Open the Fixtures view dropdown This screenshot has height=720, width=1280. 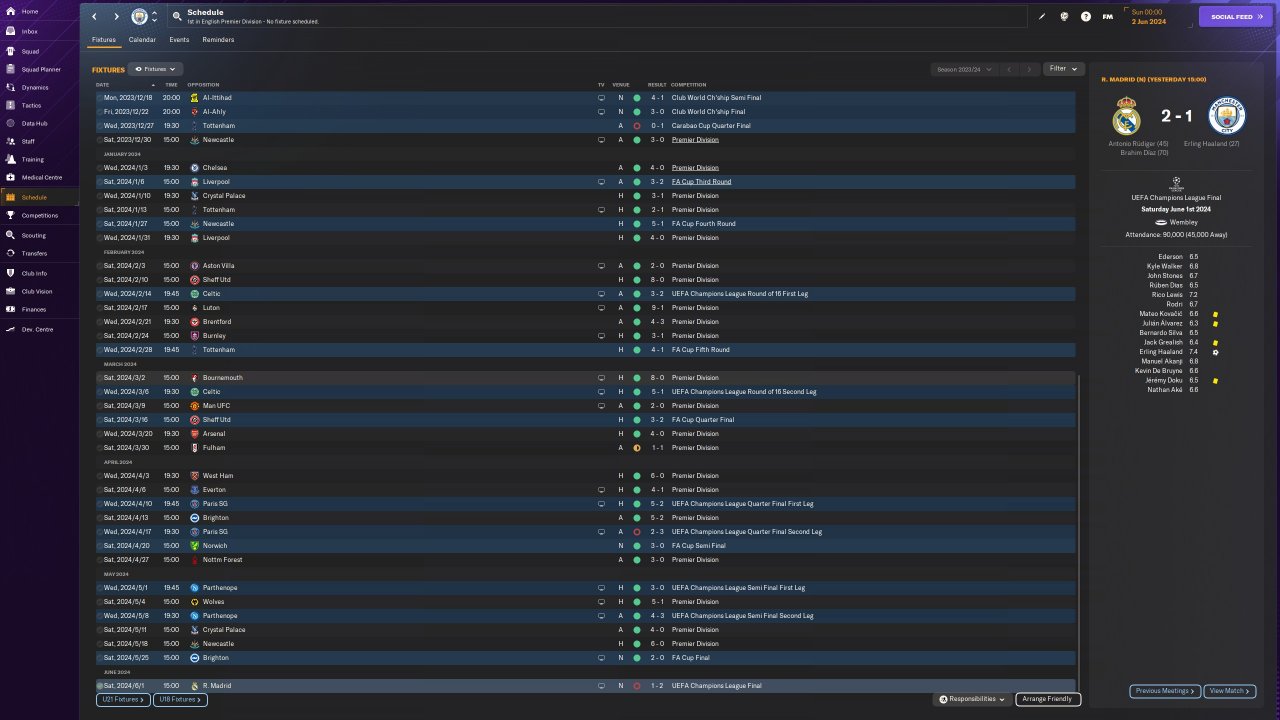(155, 69)
